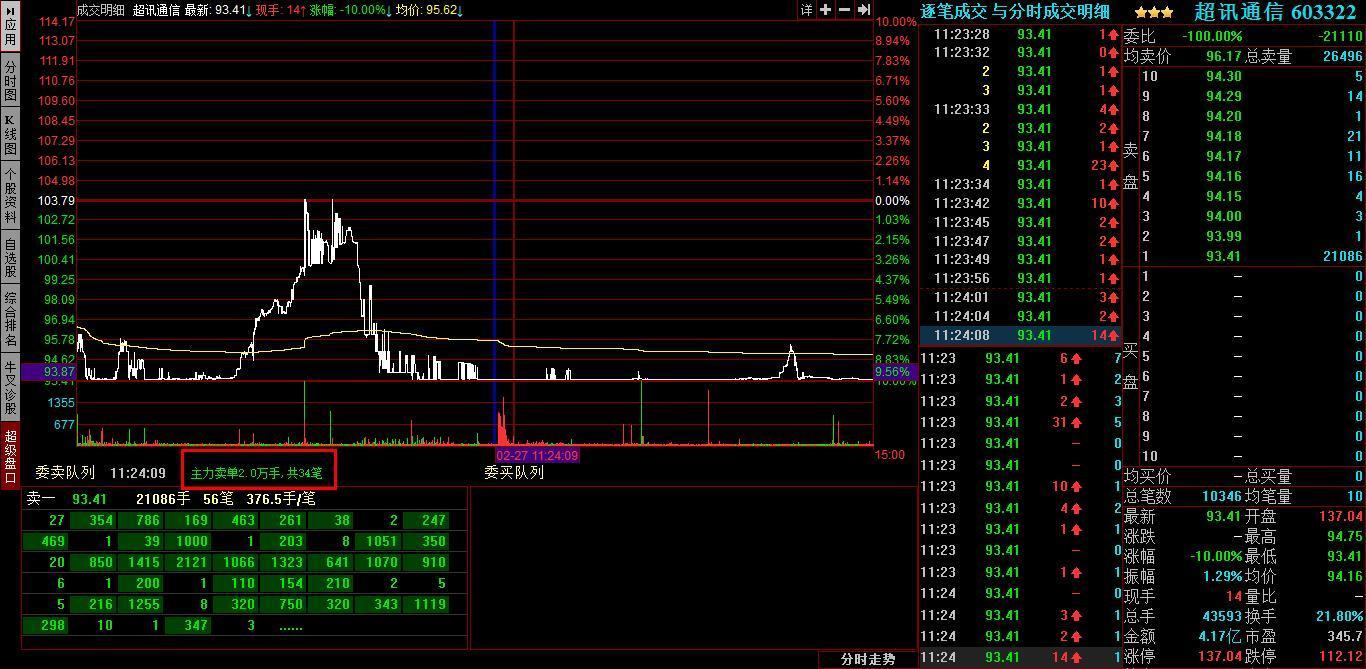The image size is (1366, 669).
Task: Click the 2121 order cell in sell queue
Action: tap(190, 562)
